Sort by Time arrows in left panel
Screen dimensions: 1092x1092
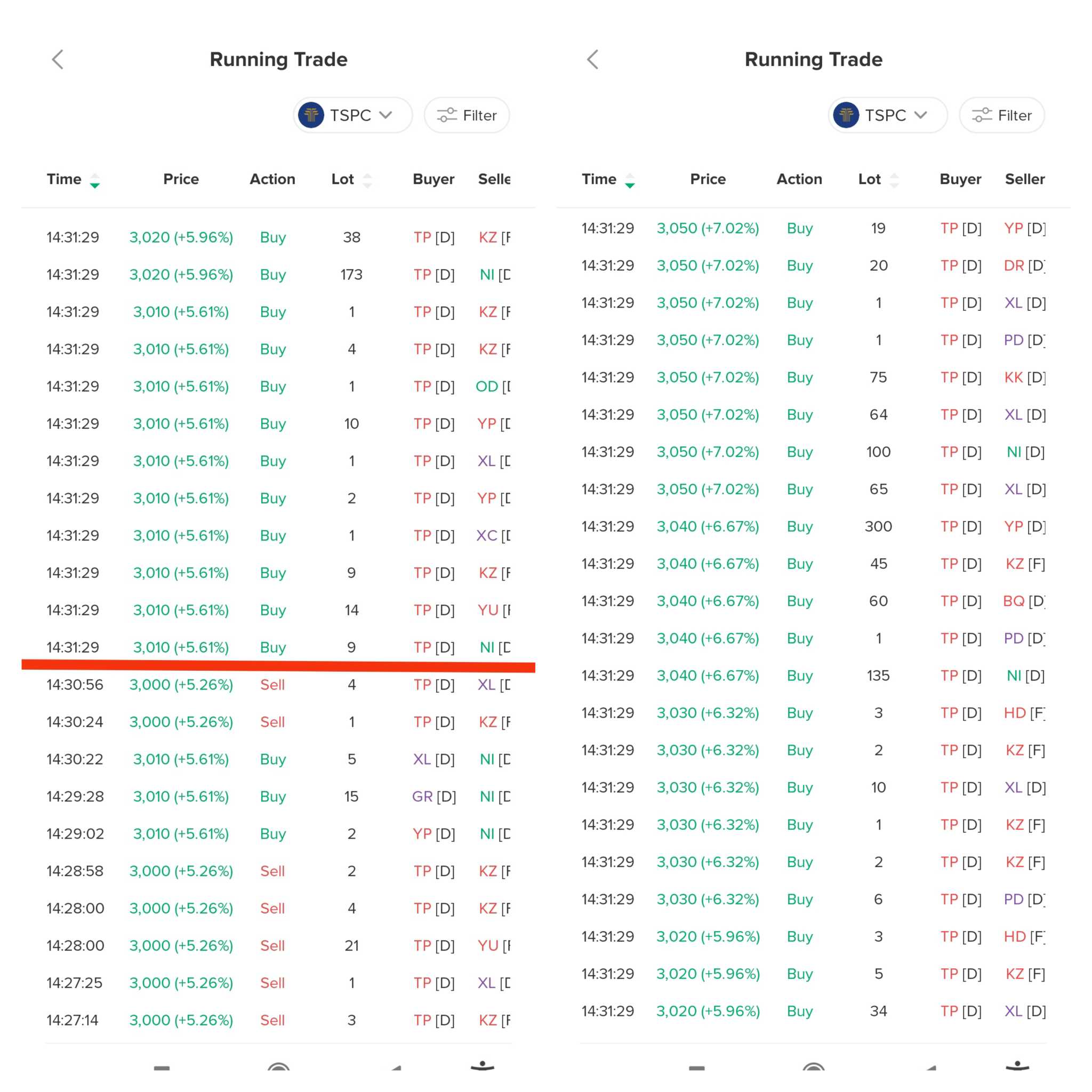click(x=95, y=180)
